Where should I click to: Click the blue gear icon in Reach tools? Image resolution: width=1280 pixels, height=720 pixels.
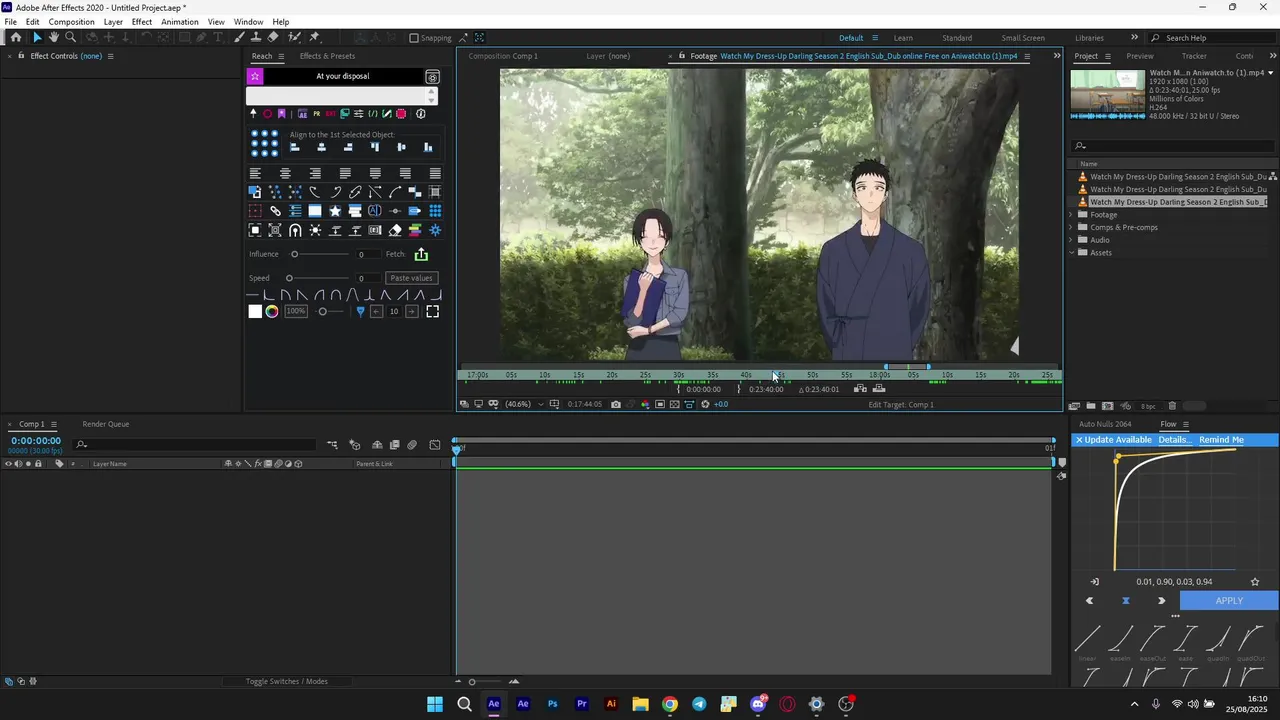pos(435,230)
